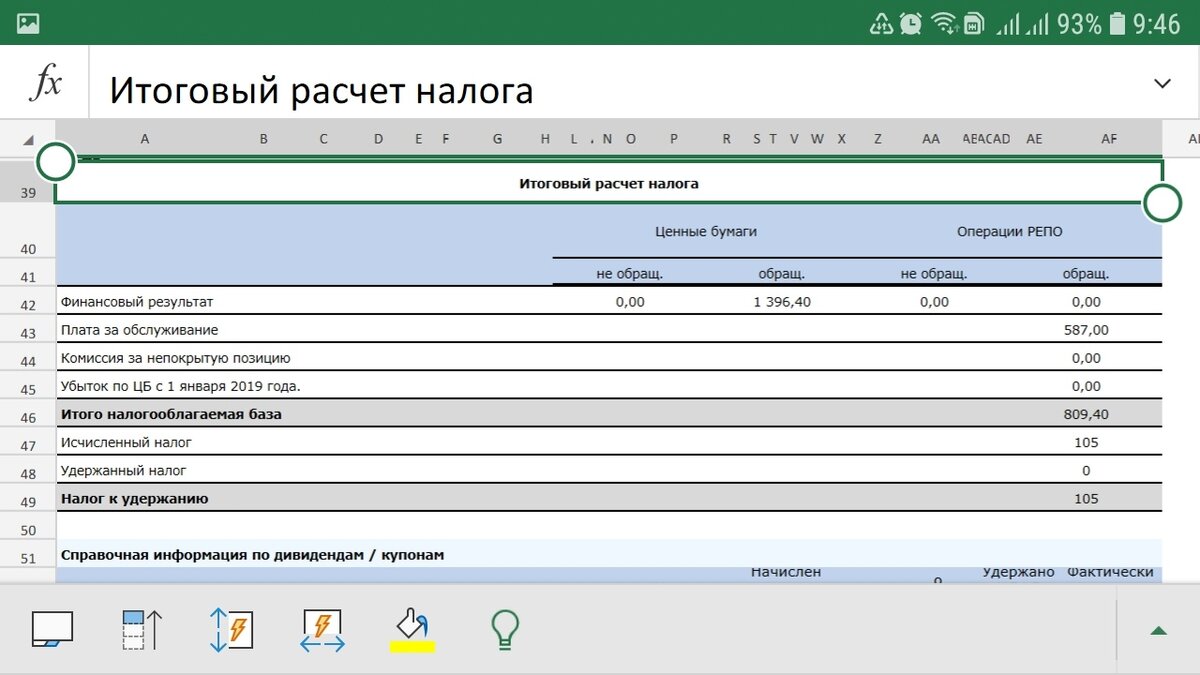Screen dimensions: 1200x675
Task: Tap the AutoFit row height lightning icon
Action: point(232,631)
